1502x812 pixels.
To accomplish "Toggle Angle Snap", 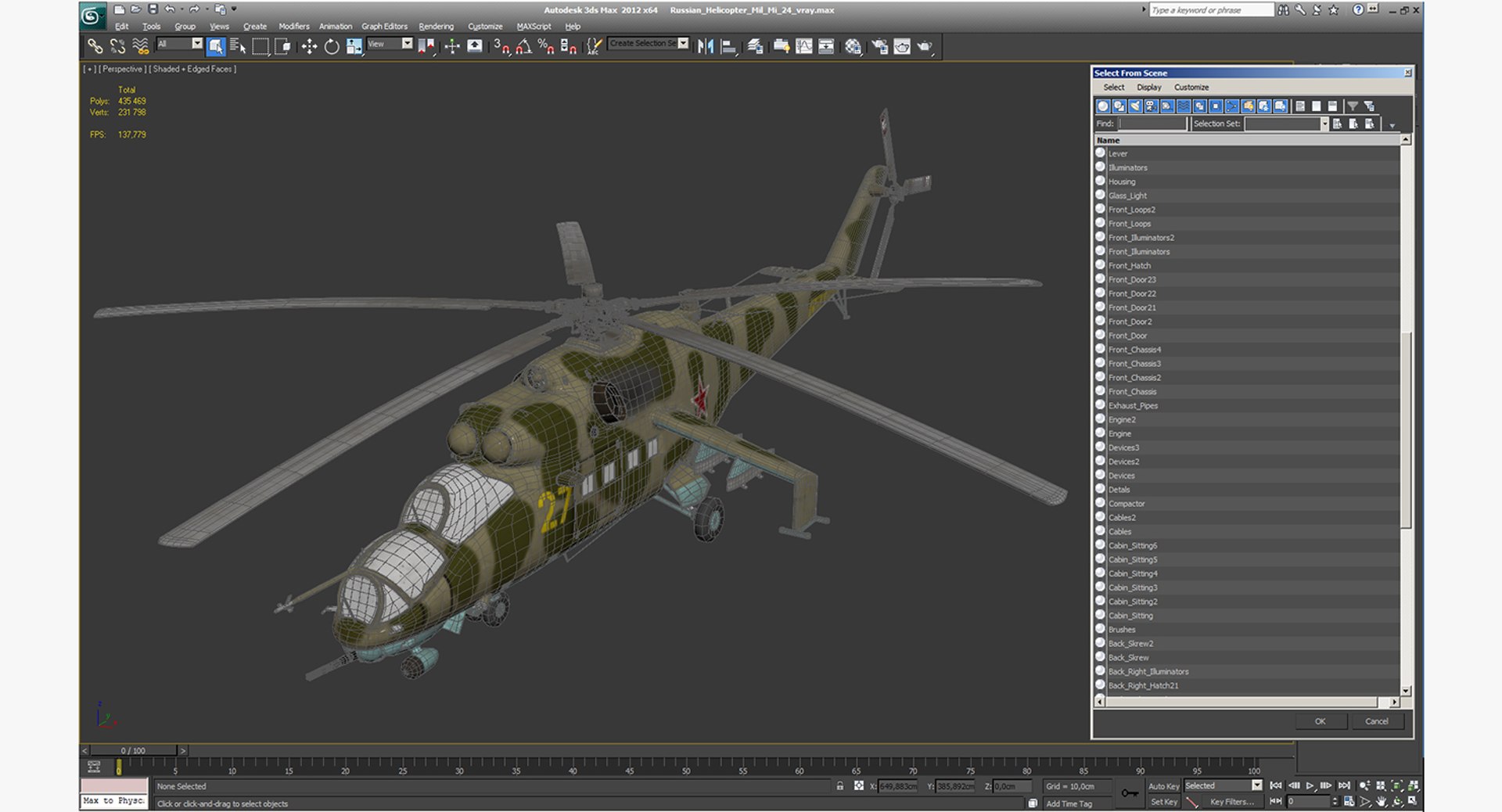I will (524, 47).
